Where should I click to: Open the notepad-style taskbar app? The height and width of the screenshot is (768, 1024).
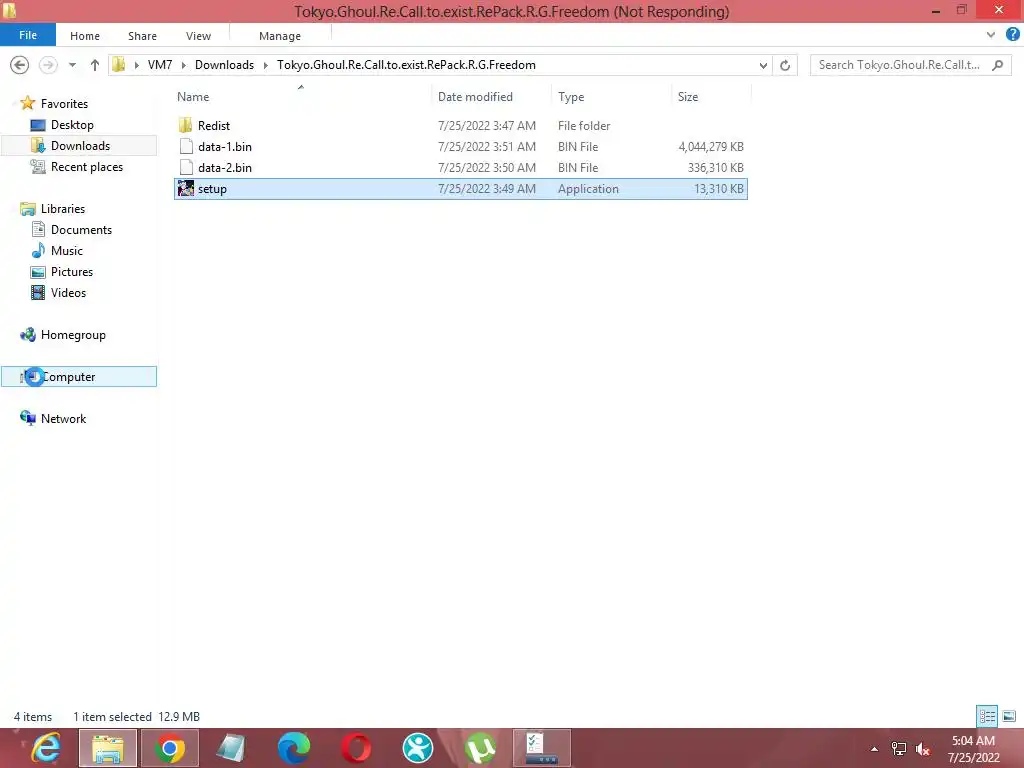231,748
